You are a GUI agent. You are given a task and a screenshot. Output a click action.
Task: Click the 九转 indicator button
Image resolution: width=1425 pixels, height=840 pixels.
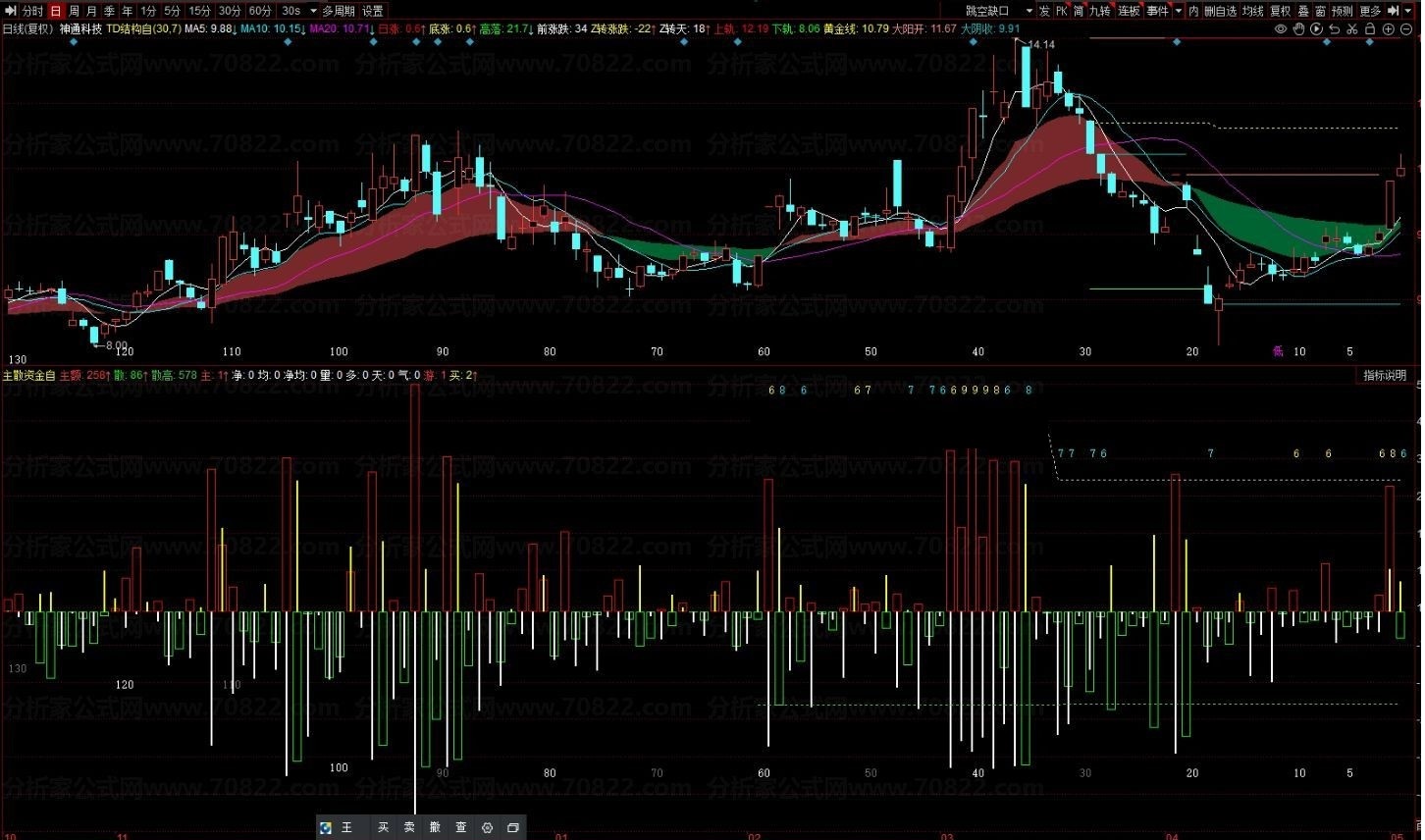[x=1100, y=11]
